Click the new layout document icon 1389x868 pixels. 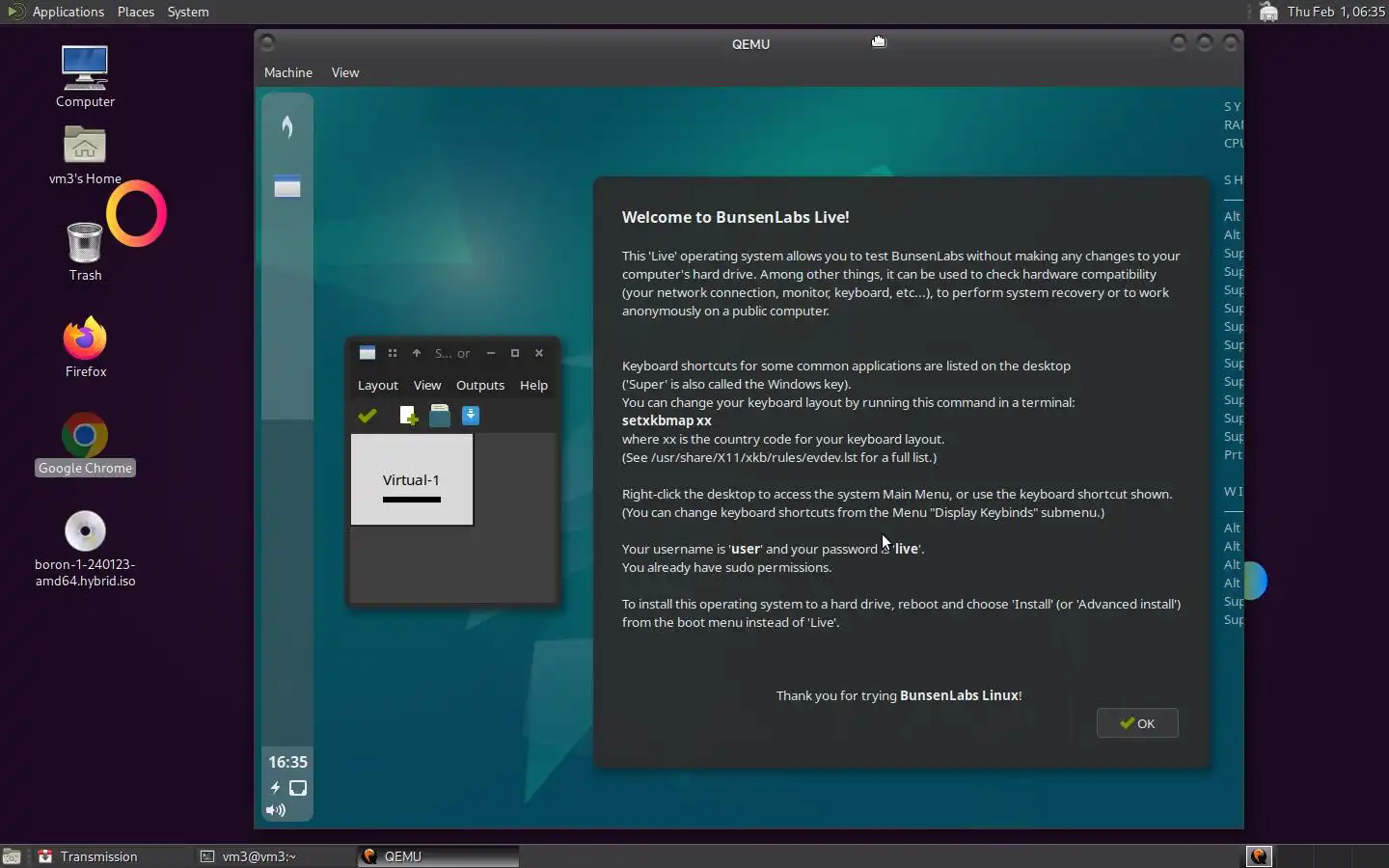click(x=408, y=416)
